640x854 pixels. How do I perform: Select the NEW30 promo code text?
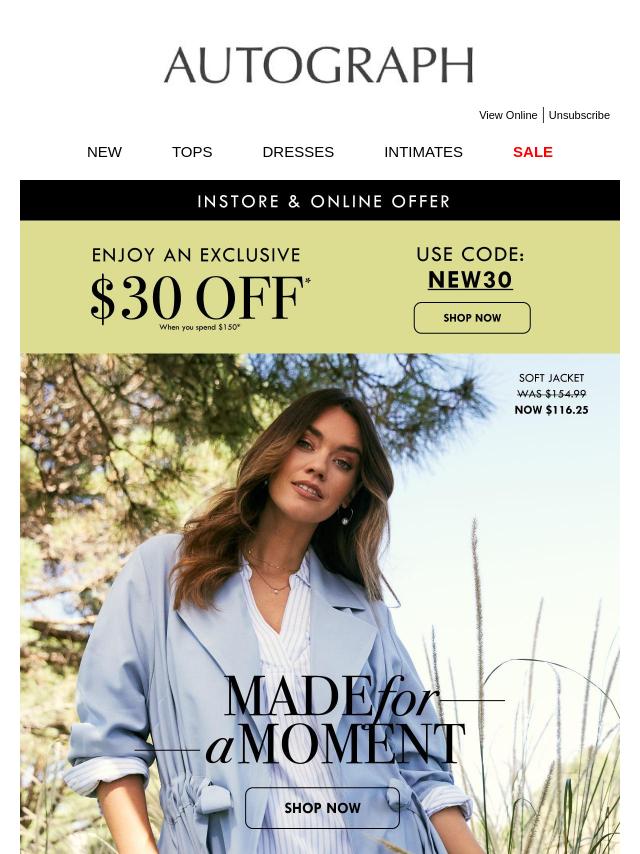tap(470, 280)
